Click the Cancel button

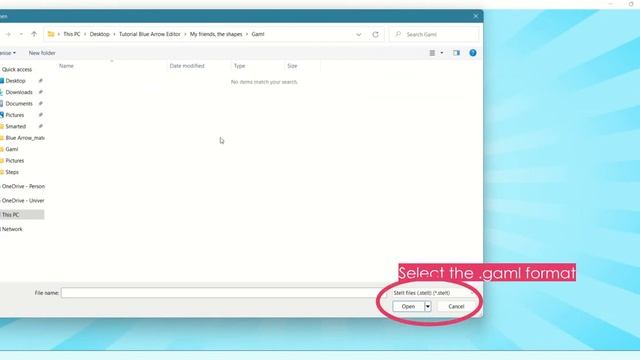pos(456,307)
